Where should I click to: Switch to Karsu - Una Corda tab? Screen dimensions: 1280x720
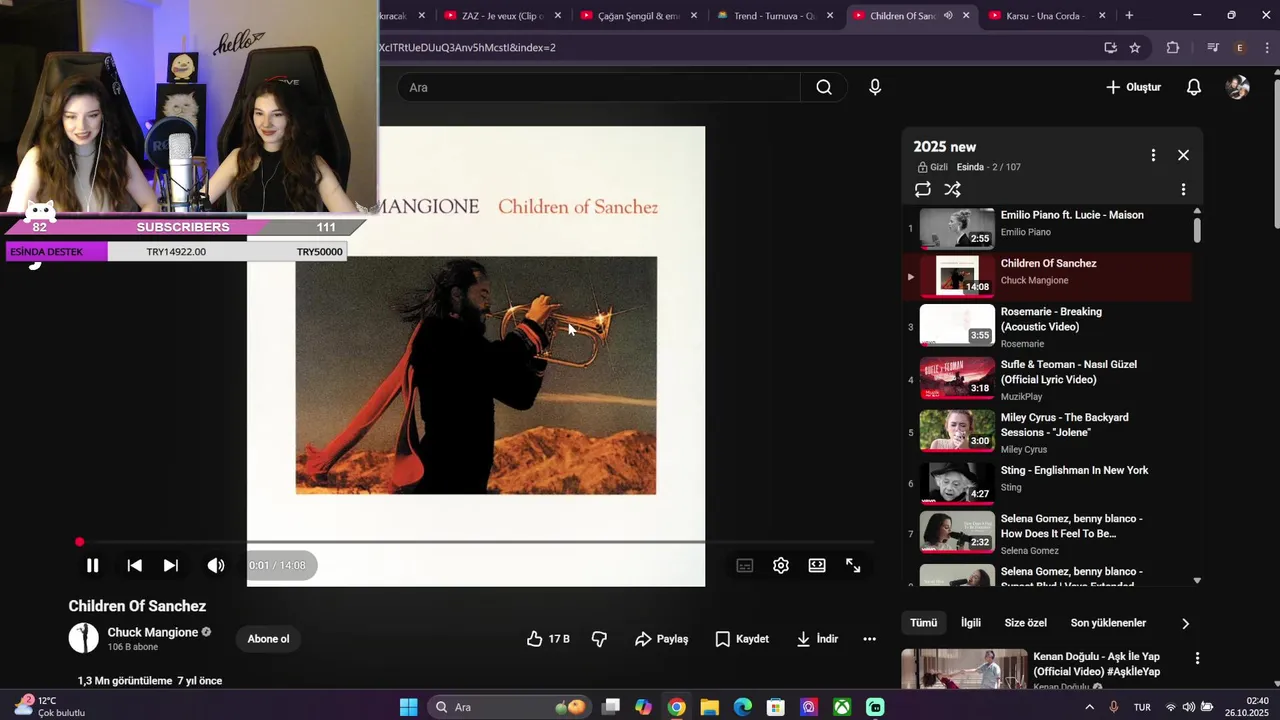pos(1047,15)
